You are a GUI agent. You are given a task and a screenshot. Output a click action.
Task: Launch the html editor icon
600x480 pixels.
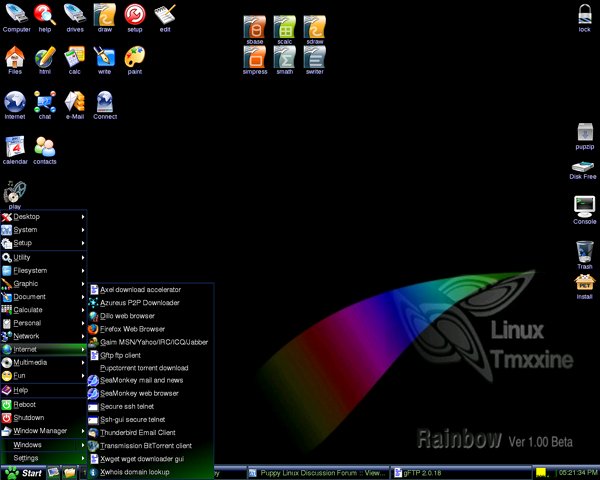tap(45, 60)
